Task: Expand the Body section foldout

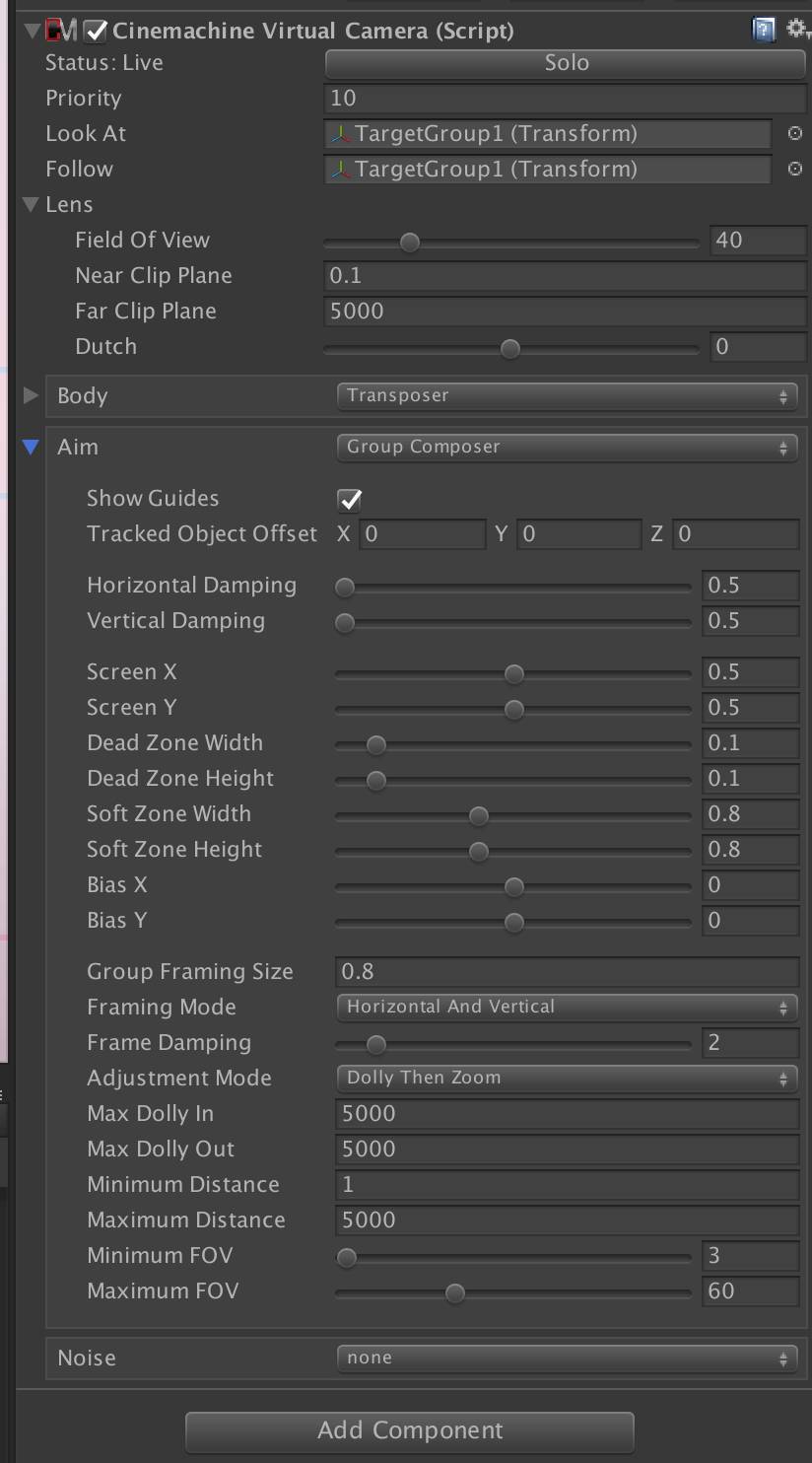Action: pyautogui.click(x=31, y=395)
